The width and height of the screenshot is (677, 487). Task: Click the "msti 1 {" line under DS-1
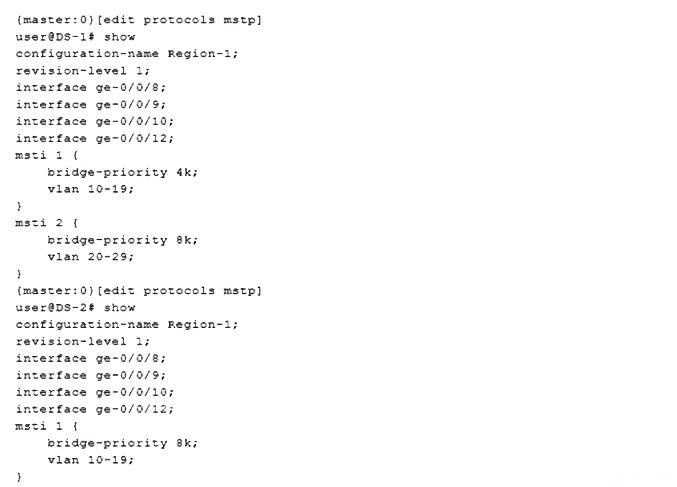click(x=40, y=155)
